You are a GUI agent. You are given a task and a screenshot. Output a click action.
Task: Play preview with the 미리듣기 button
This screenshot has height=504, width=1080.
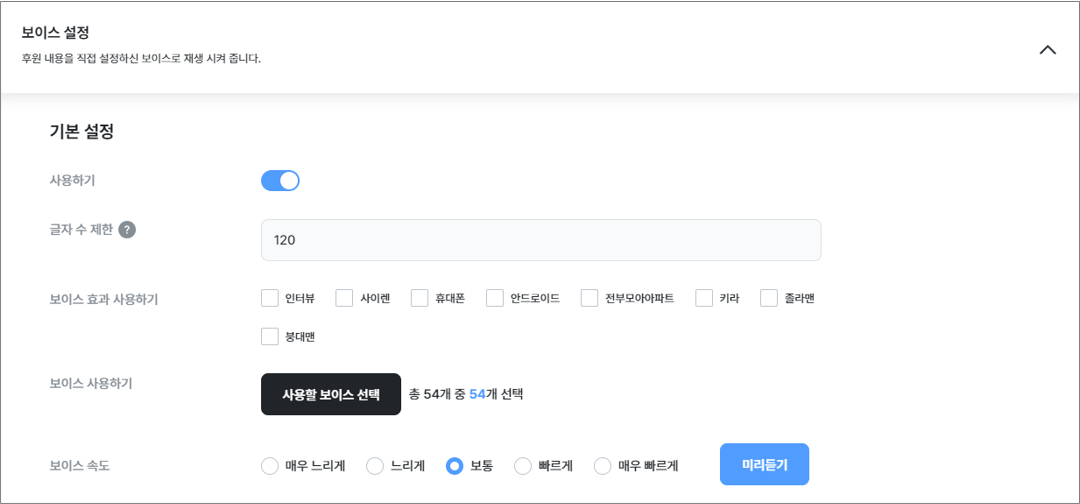[x=765, y=464]
